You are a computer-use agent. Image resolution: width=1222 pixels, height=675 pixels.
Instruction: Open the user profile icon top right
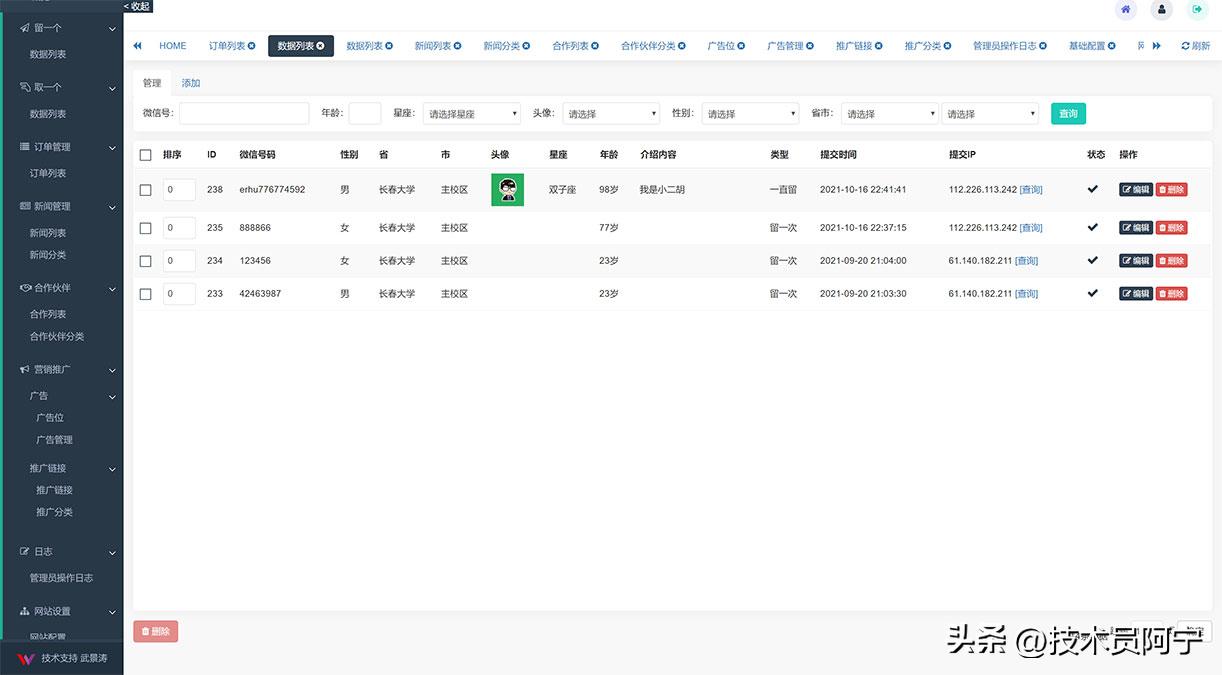click(x=1161, y=9)
